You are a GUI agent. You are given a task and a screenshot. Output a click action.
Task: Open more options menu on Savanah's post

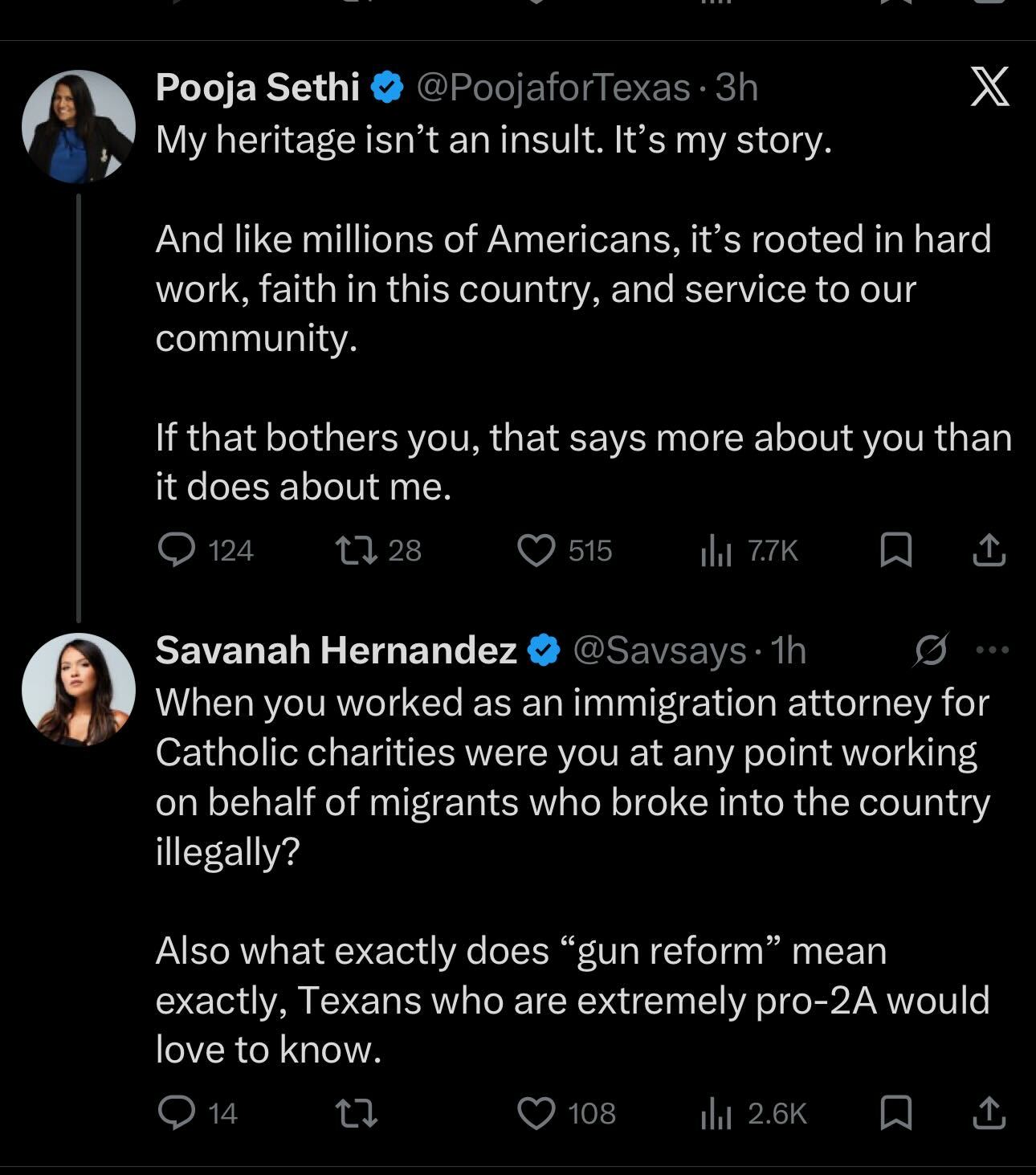[993, 650]
